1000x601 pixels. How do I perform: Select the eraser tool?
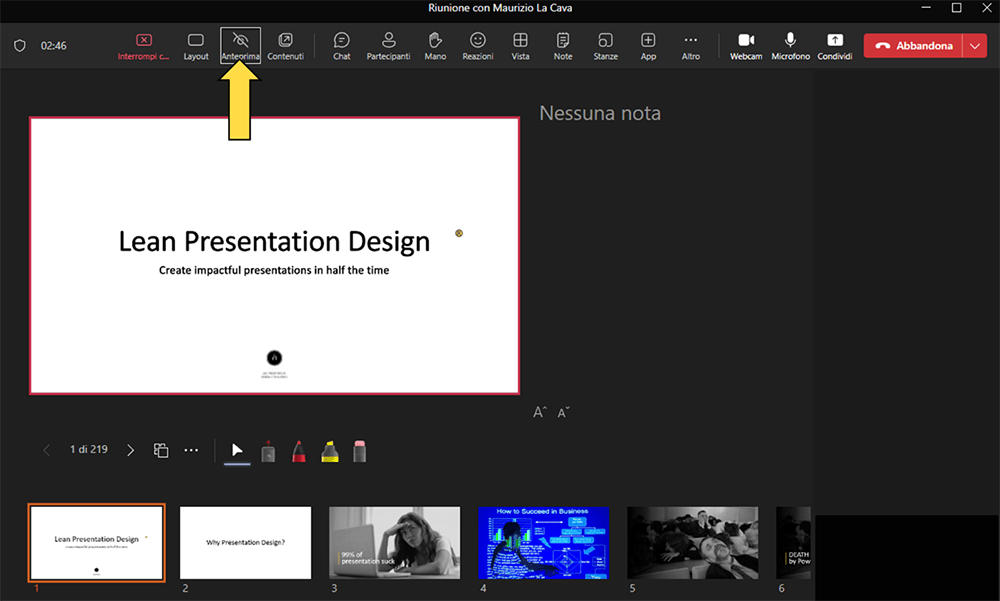[x=360, y=451]
